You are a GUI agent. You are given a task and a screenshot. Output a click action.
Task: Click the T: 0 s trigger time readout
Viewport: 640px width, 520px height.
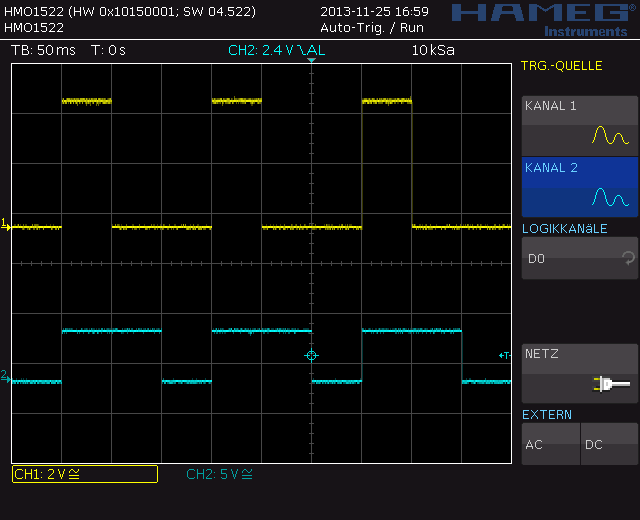108,50
